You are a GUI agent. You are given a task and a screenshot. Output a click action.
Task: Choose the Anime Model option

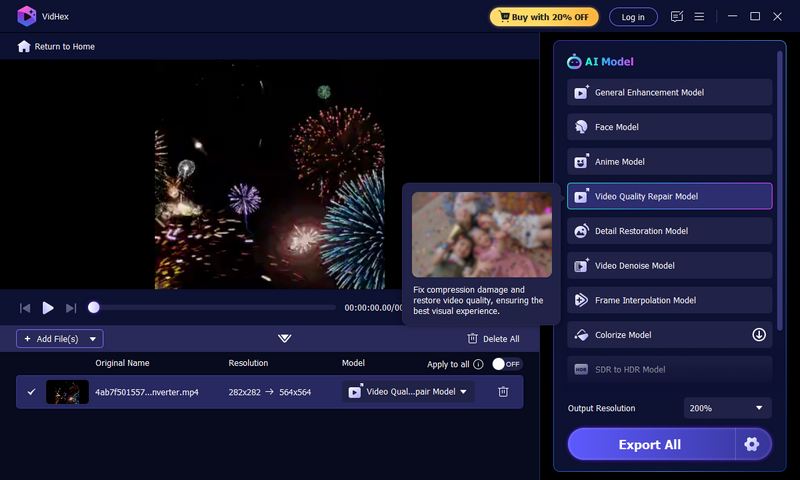point(669,162)
